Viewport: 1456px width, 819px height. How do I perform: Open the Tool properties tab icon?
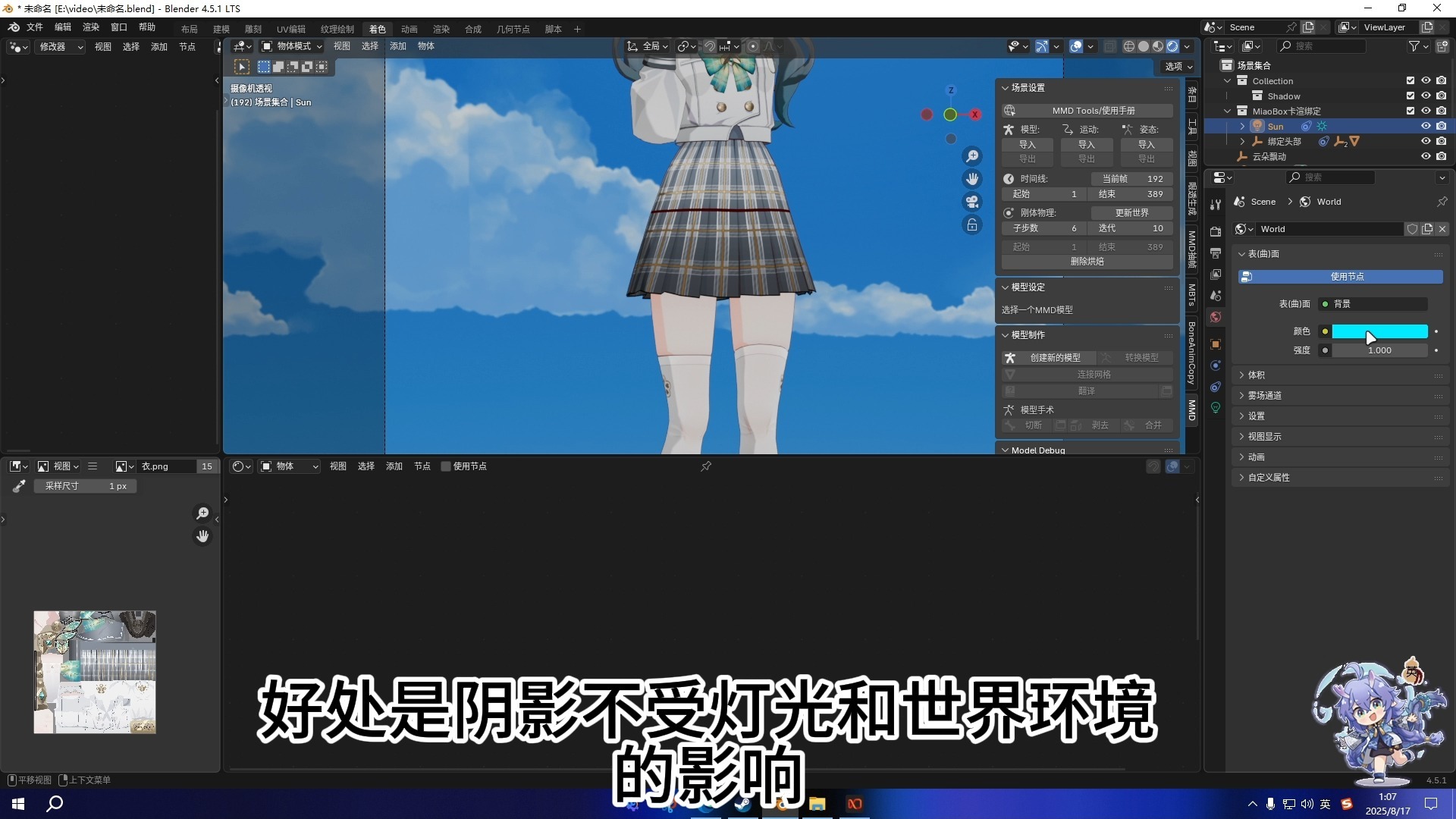pos(1216,205)
